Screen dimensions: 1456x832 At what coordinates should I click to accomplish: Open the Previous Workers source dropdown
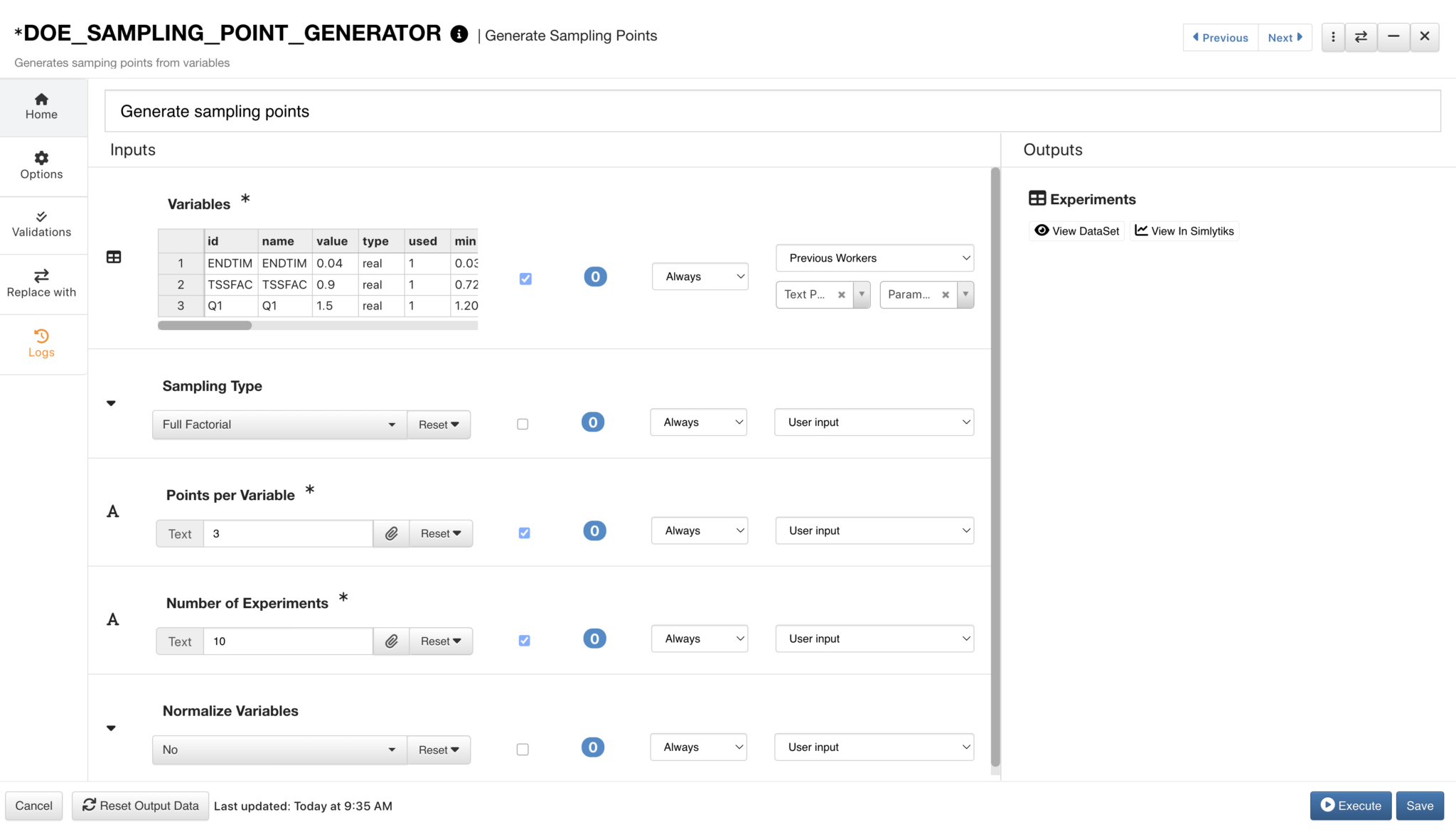(874, 257)
